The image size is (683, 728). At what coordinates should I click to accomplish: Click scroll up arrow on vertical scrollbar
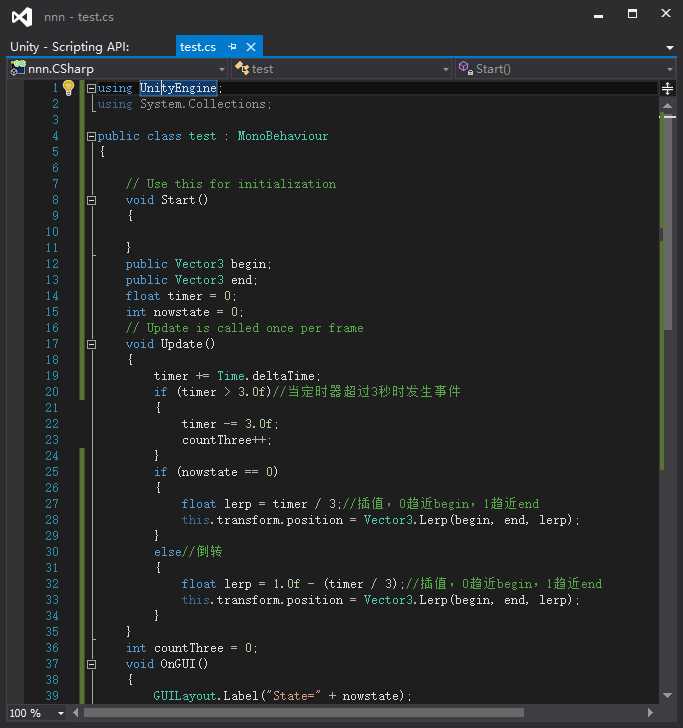(x=668, y=106)
